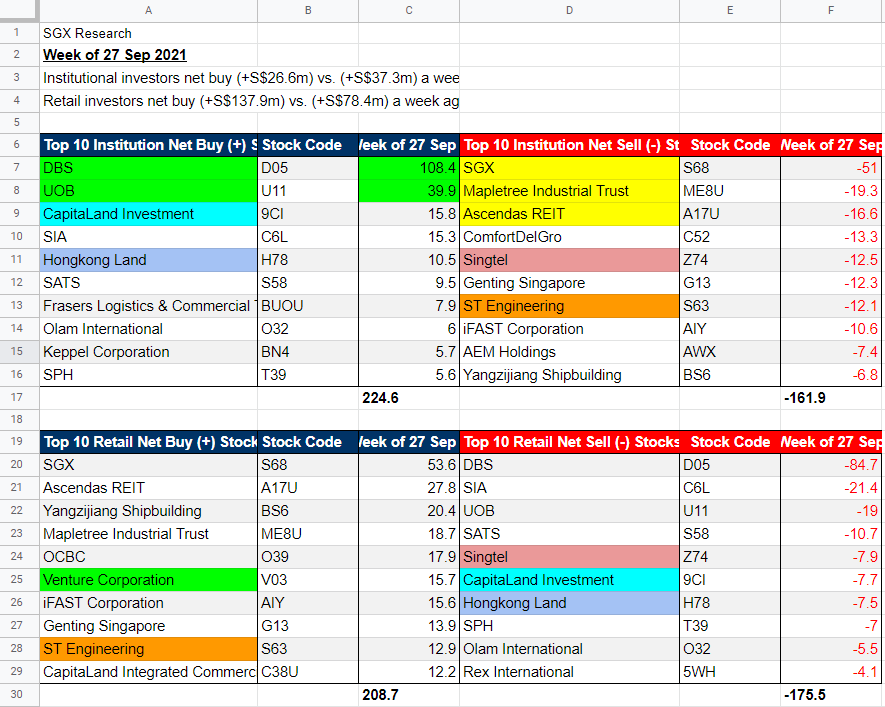Click the Keppel Corporation cell
Viewport: 885px width, 707px height.
click(x=148, y=352)
